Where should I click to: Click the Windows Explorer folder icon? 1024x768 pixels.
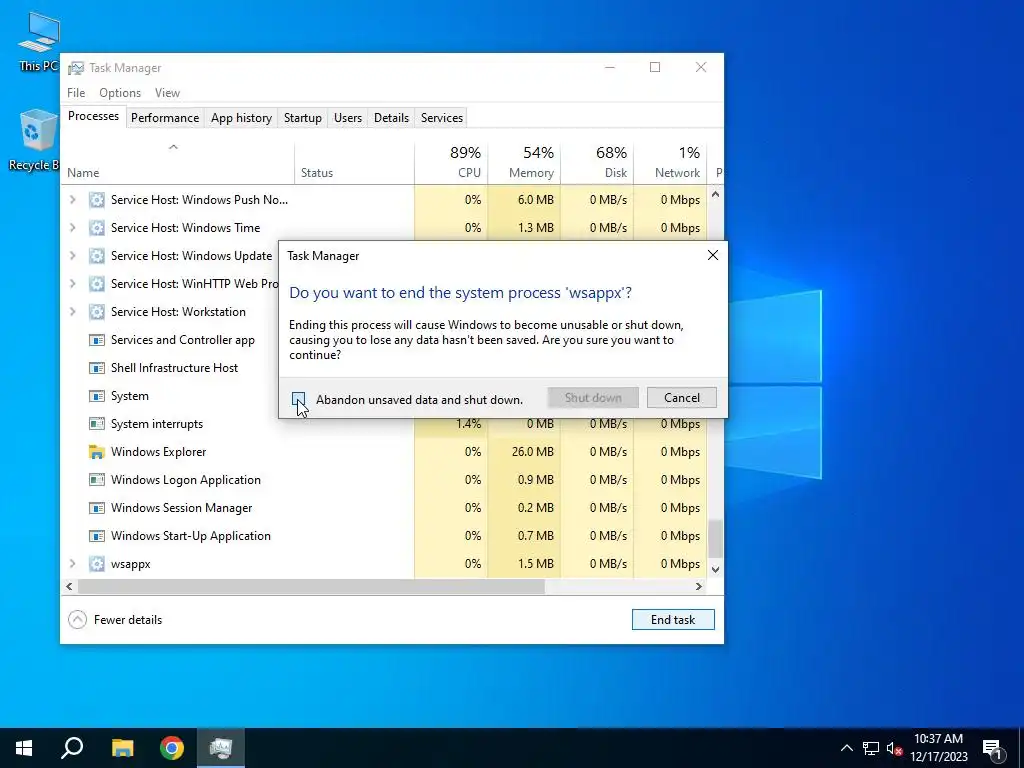97,452
